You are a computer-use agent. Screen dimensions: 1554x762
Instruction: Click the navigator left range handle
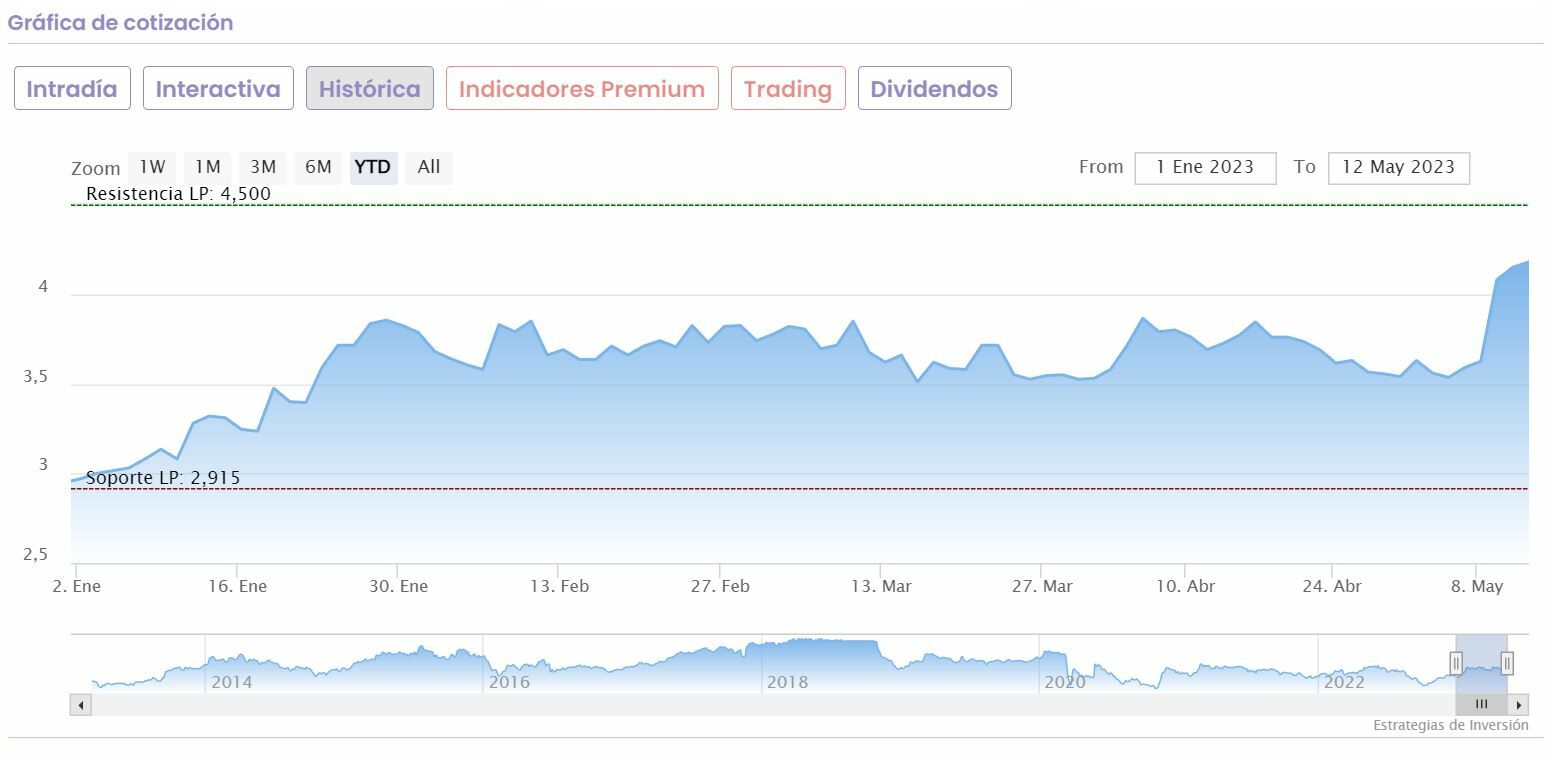click(x=1456, y=662)
